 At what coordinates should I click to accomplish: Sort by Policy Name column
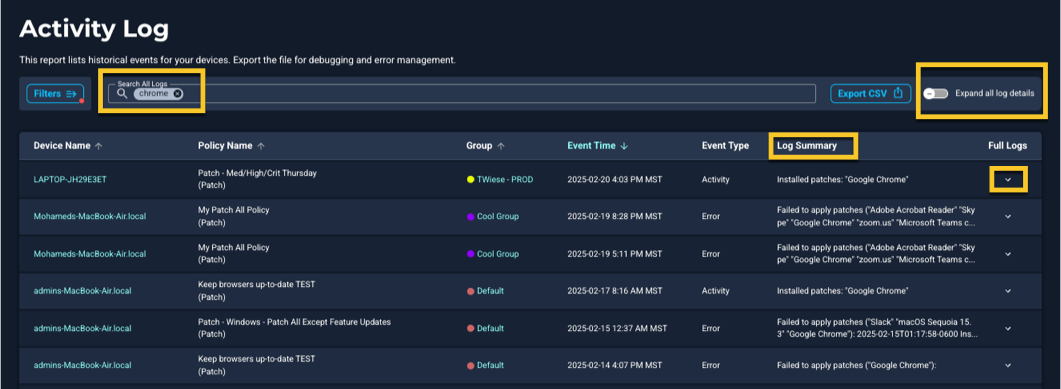click(231, 145)
